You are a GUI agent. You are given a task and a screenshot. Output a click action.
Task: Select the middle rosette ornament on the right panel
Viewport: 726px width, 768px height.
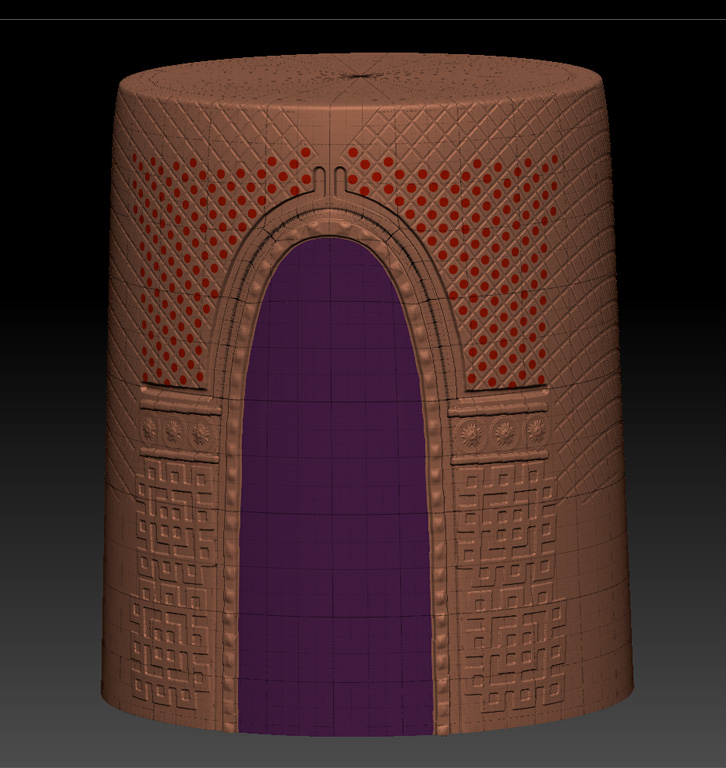pyautogui.click(x=506, y=432)
